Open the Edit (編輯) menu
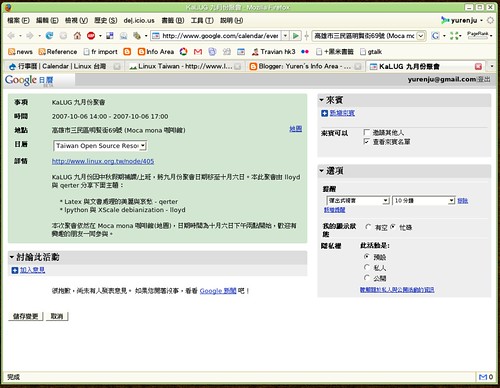The height and width of the screenshot is (388, 500). 47,20
